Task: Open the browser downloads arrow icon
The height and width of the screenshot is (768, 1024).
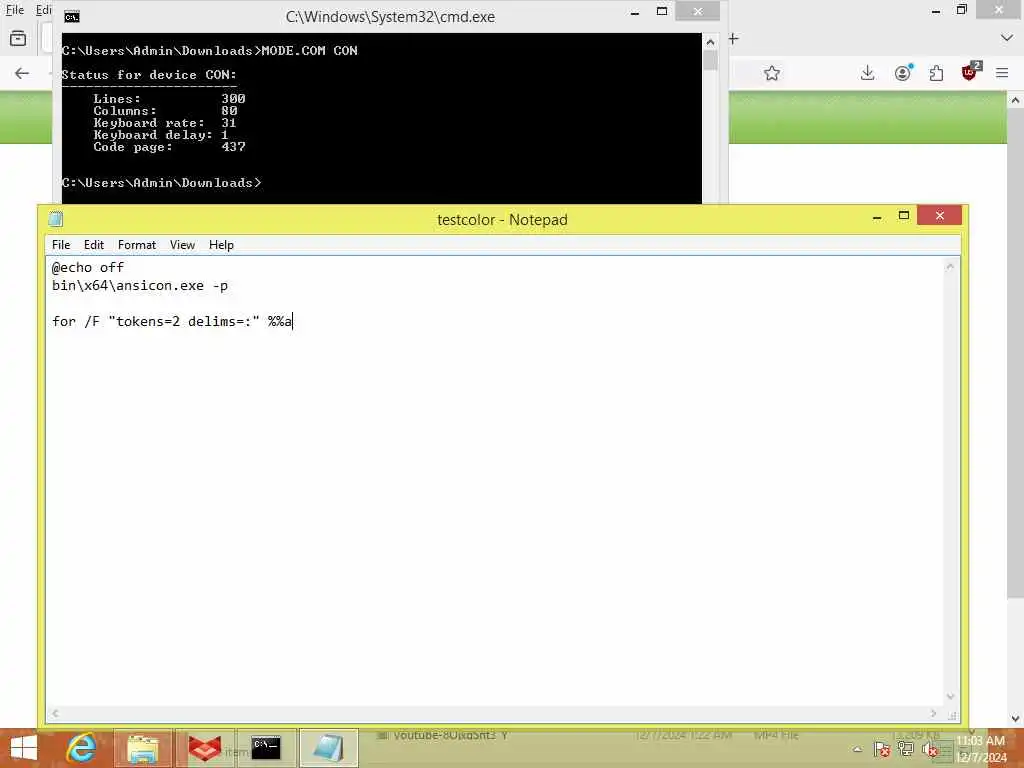Action: tap(867, 73)
